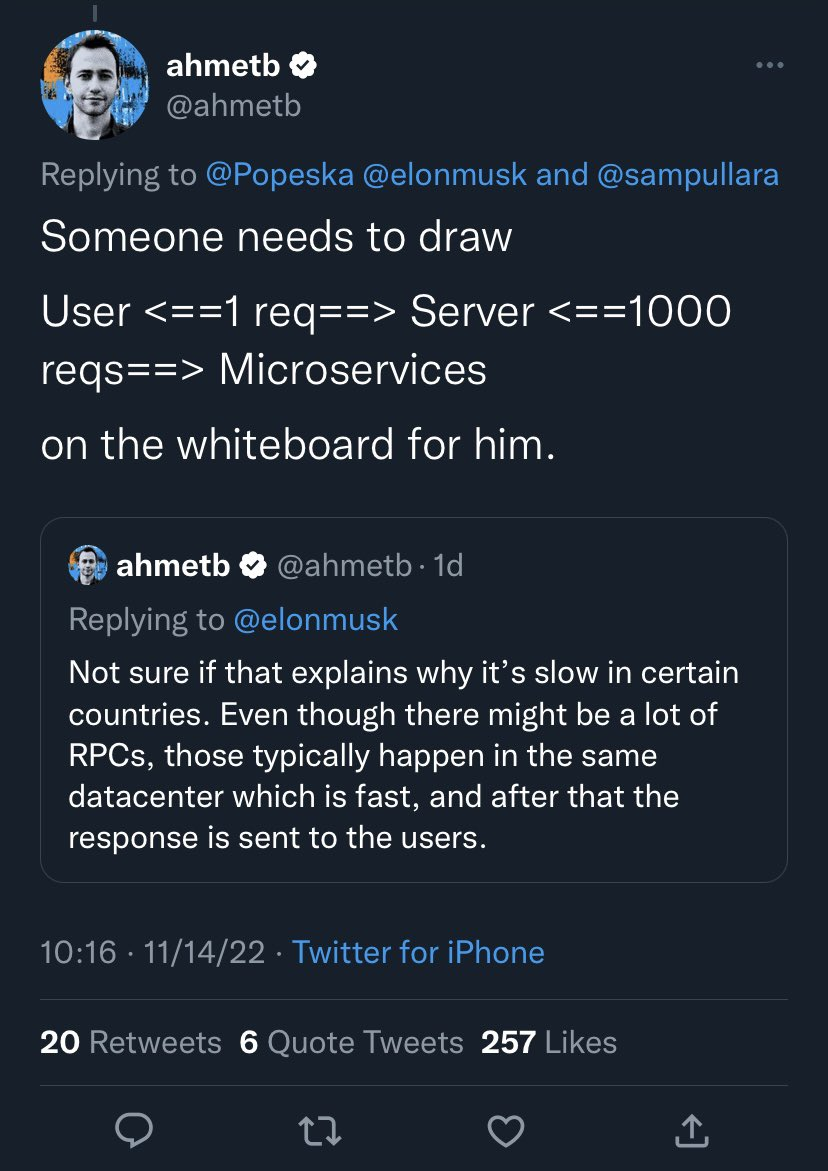Image resolution: width=828 pixels, height=1171 pixels.
Task: Click the reply speech bubble icon
Action: point(134,1130)
